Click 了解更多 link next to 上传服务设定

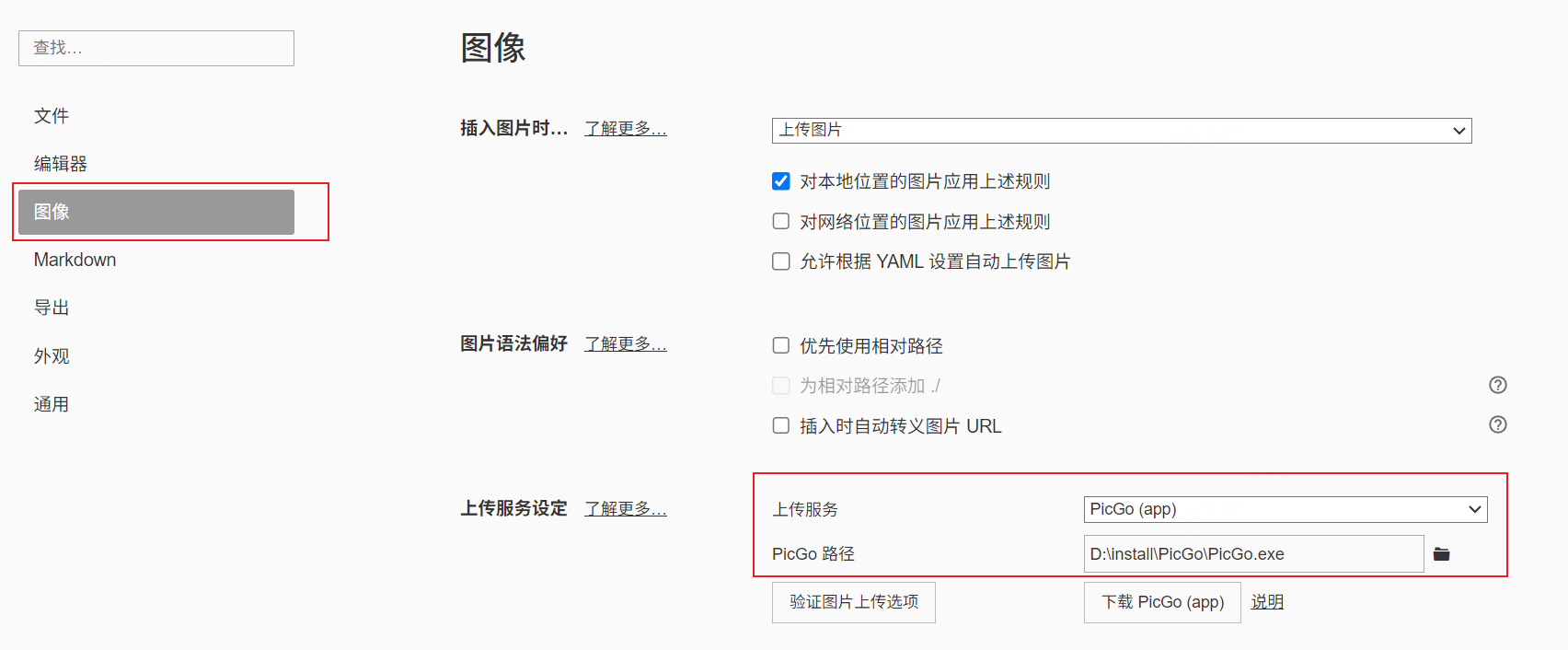click(x=626, y=508)
